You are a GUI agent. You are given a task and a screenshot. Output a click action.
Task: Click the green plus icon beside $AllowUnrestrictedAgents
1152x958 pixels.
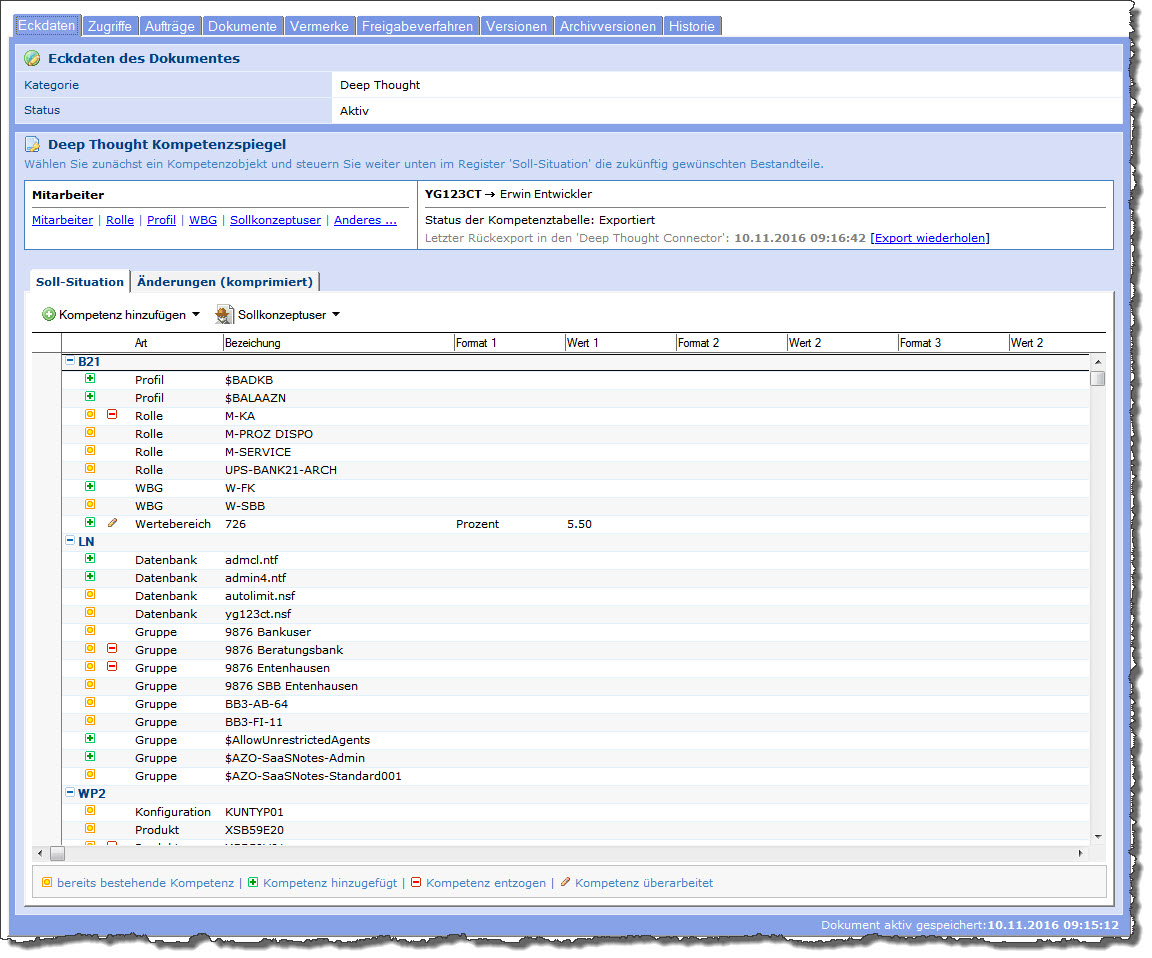pos(90,739)
